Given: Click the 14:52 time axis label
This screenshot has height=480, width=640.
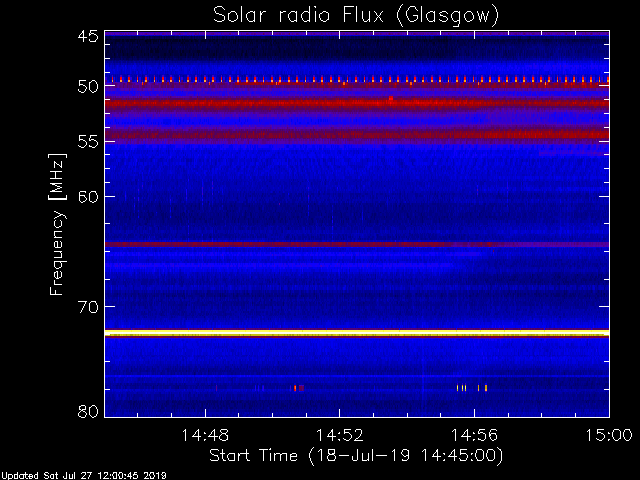Looking at the screenshot, I should click(x=340, y=436).
